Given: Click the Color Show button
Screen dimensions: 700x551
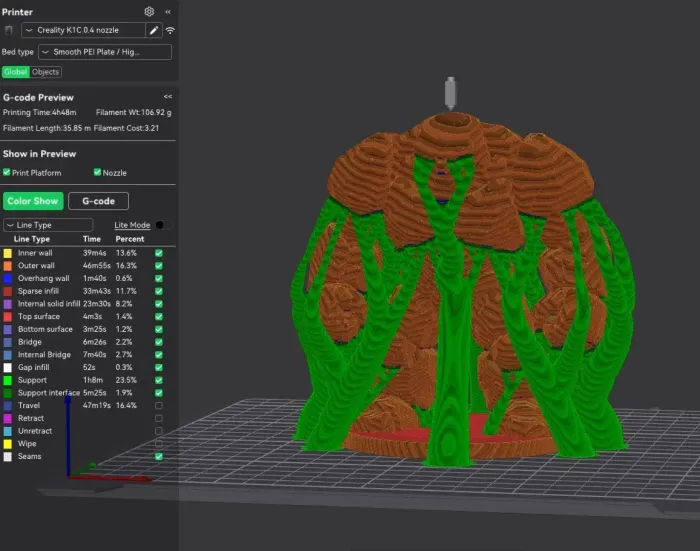Looking at the screenshot, I should pyautogui.click(x=33, y=201).
